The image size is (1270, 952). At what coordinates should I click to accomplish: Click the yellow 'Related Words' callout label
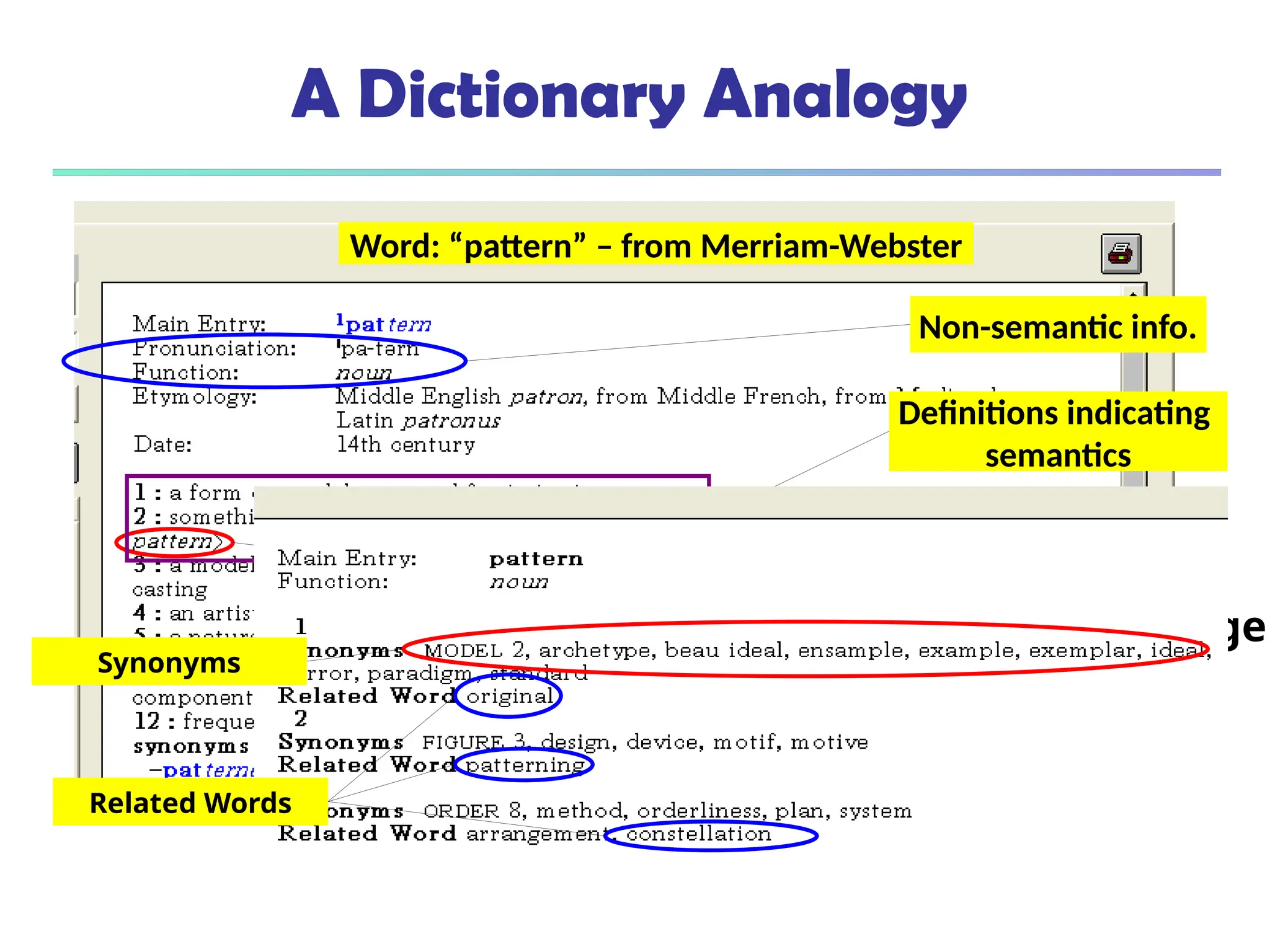pyautogui.click(x=190, y=803)
